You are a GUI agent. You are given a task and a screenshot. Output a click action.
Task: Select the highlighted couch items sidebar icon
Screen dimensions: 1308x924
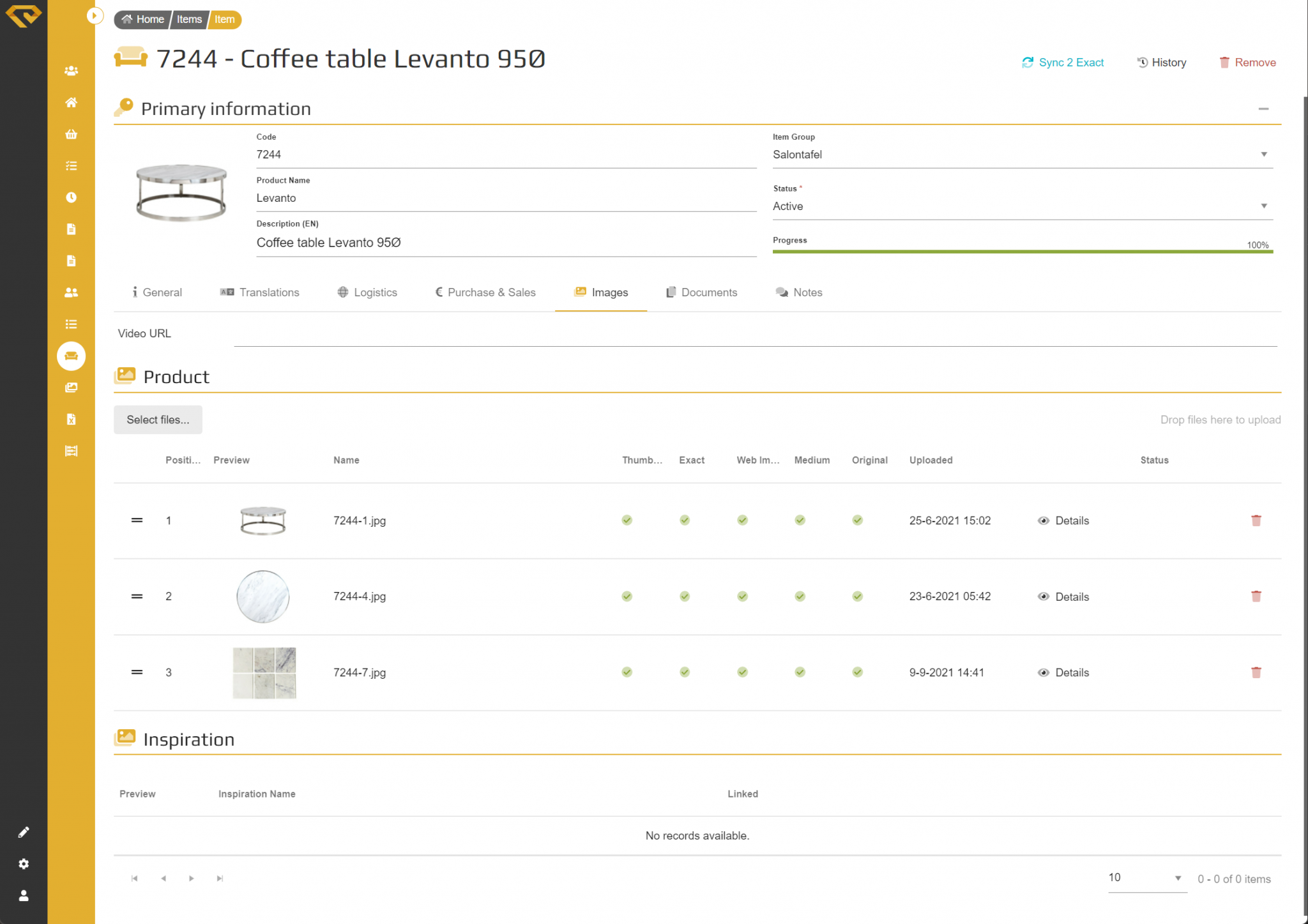tap(71, 356)
